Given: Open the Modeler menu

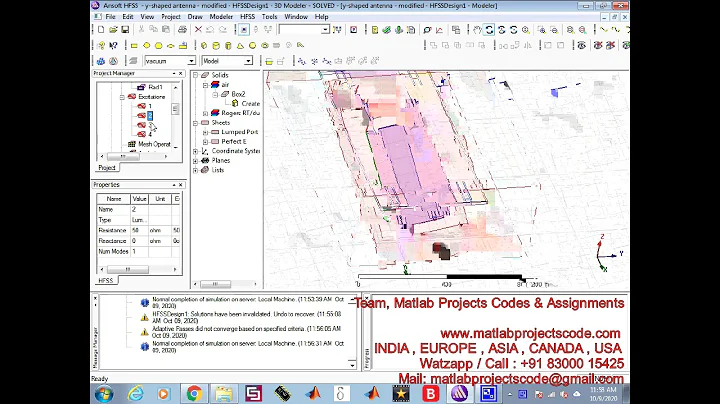Looking at the screenshot, I should pyautogui.click(x=221, y=17).
